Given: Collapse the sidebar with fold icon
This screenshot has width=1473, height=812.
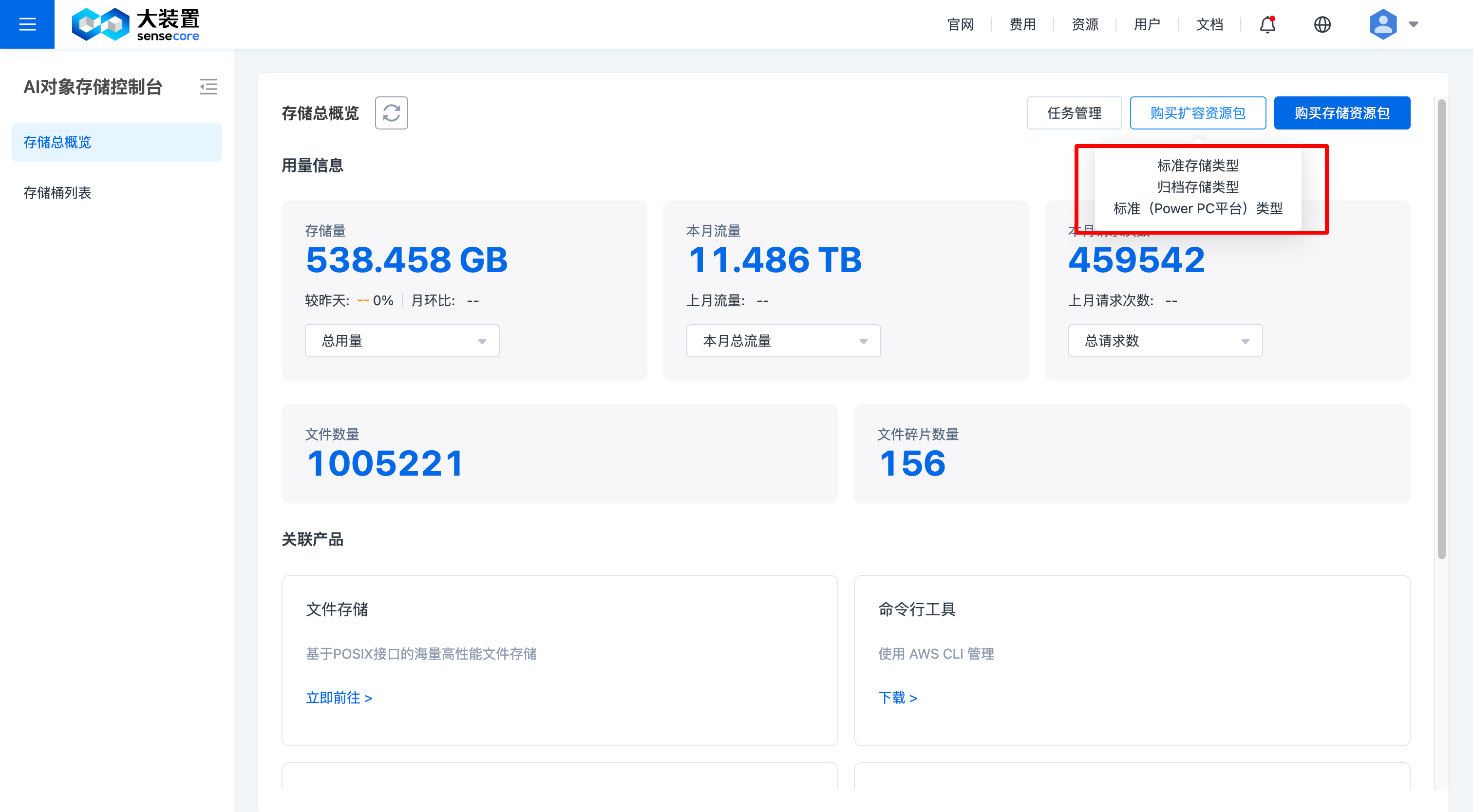Looking at the screenshot, I should (x=208, y=87).
